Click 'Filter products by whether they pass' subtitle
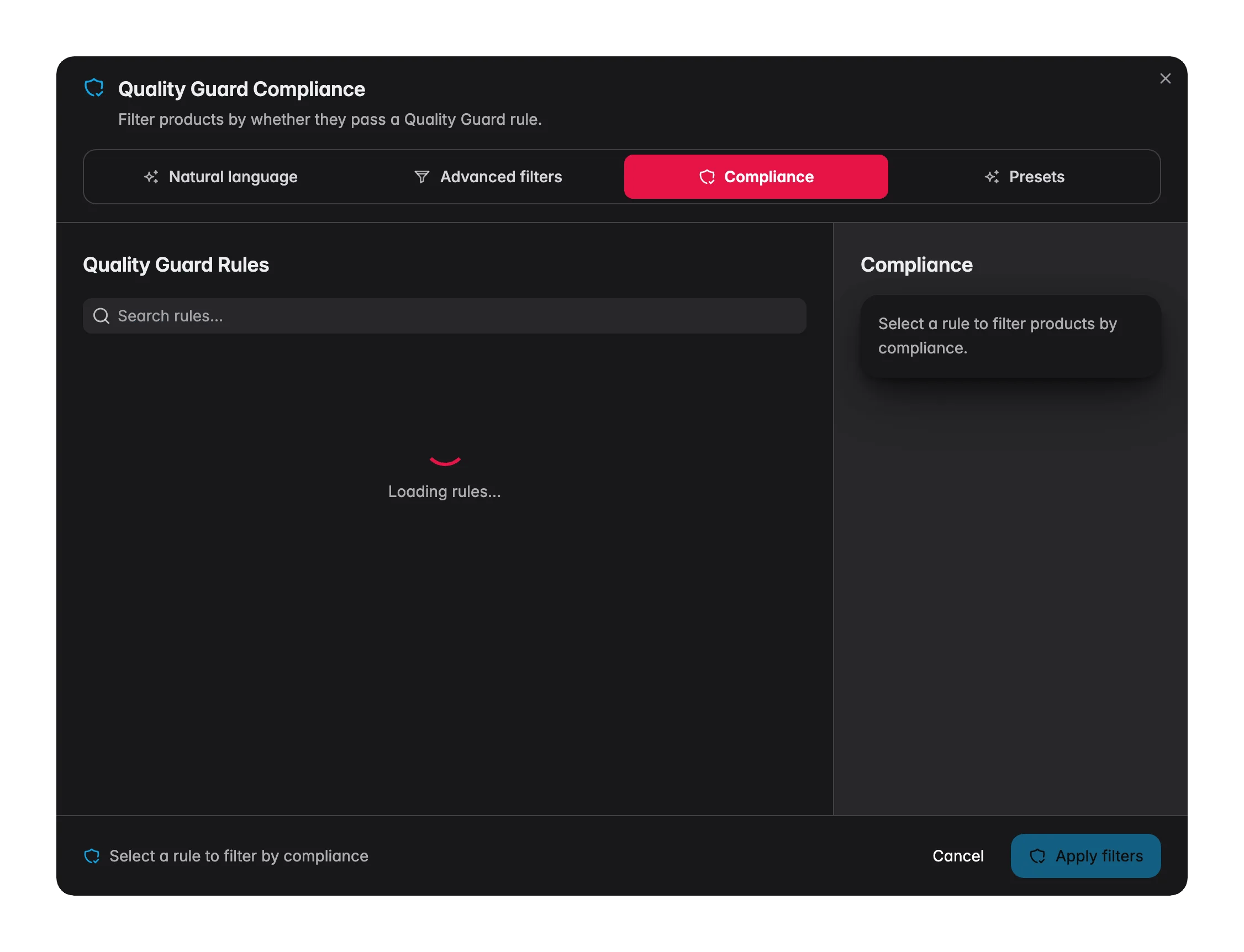Viewport: 1244px width, 952px height. [330, 120]
